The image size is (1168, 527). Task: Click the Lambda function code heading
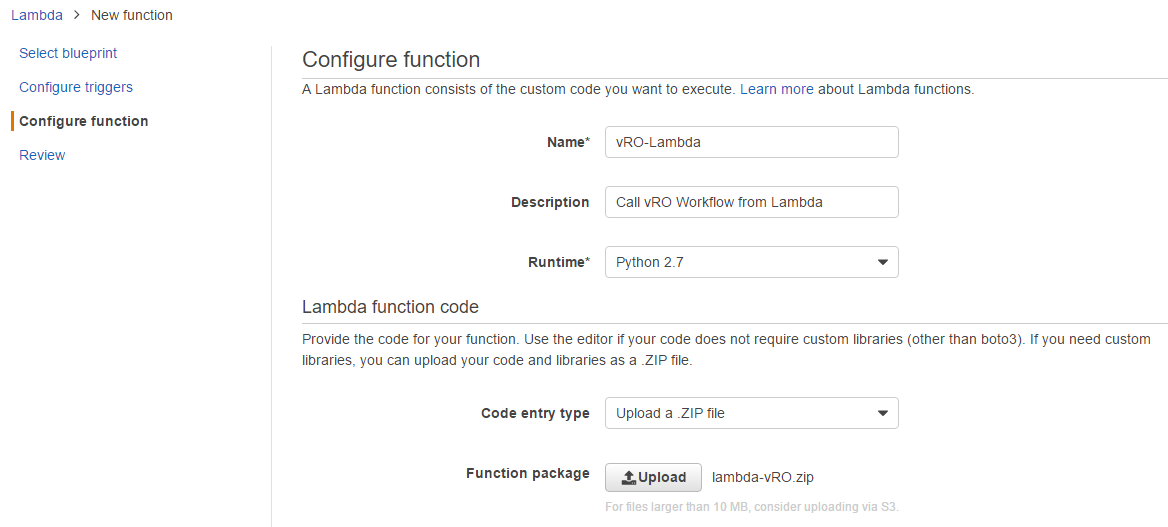coord(390,307)
